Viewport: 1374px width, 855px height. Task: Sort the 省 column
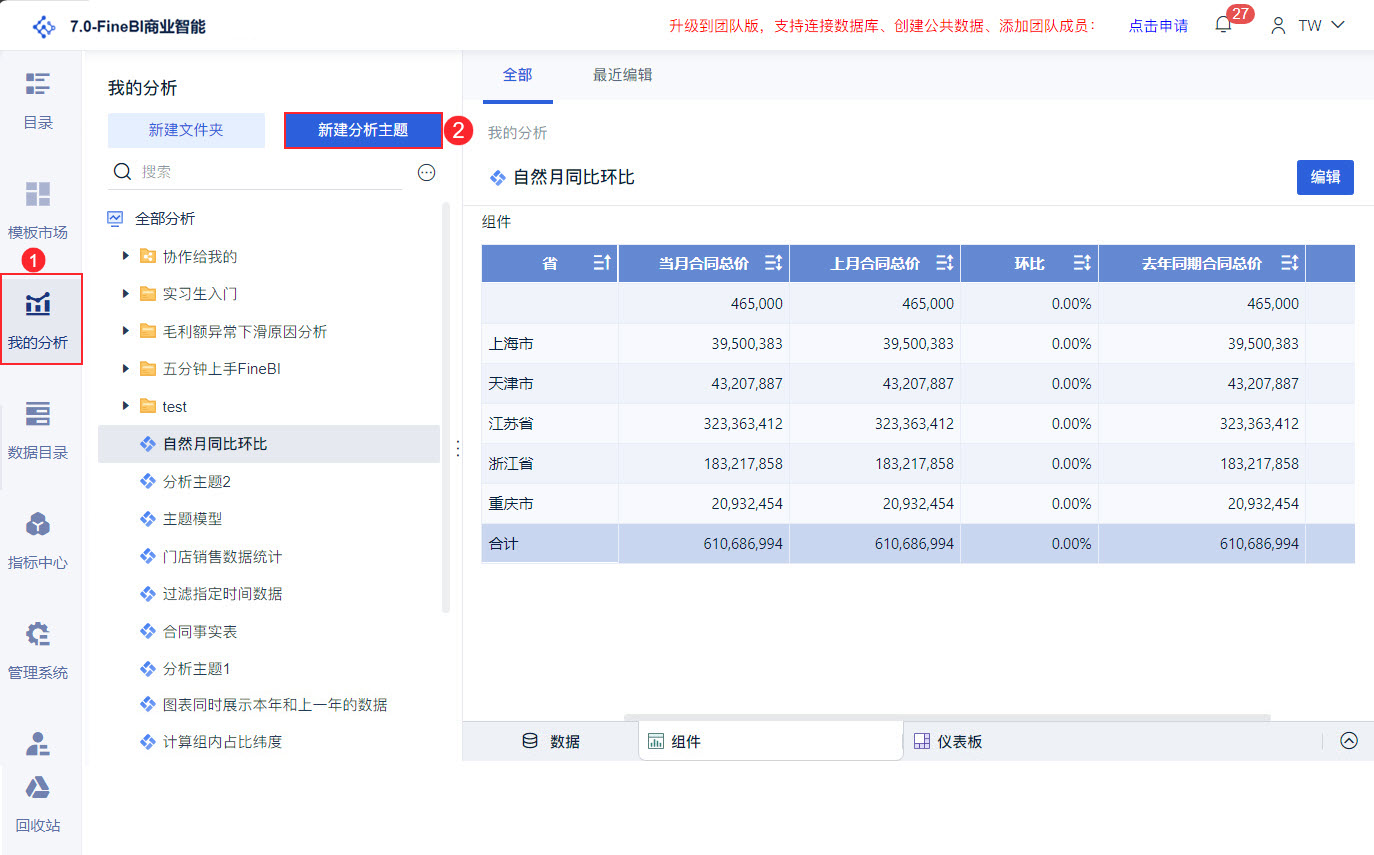click(601, 263)
